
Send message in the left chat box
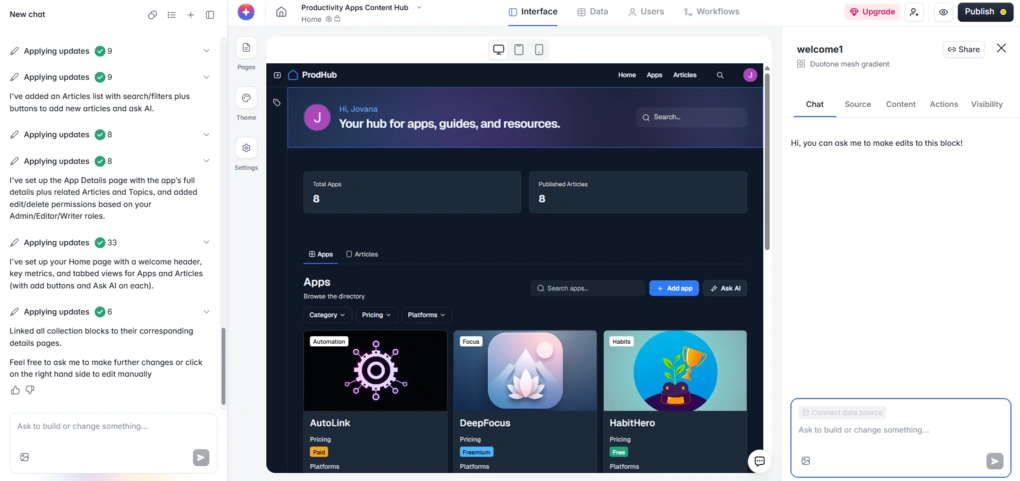click(201, 458)
